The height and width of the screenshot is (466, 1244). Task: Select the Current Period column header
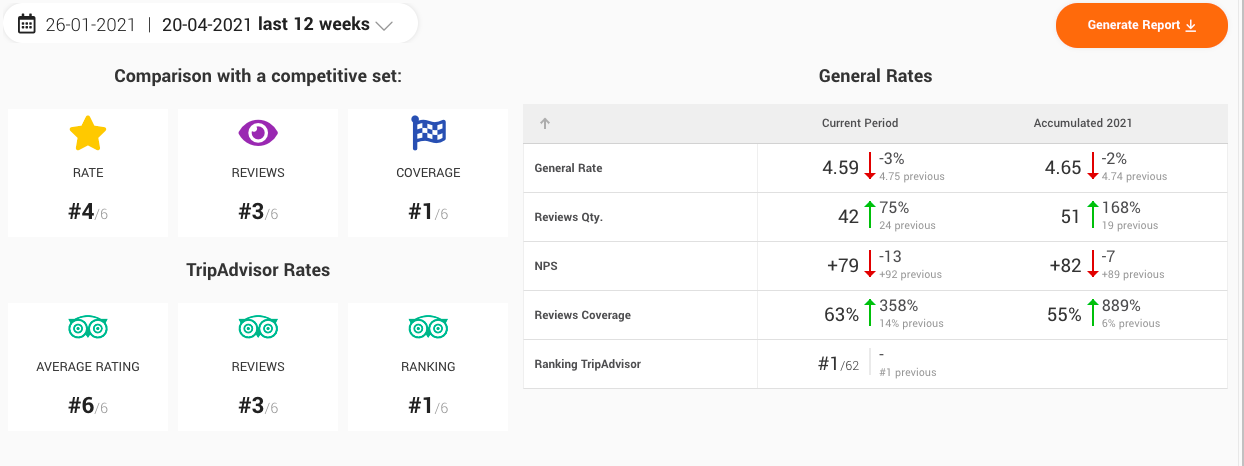[x=860, y=124]
